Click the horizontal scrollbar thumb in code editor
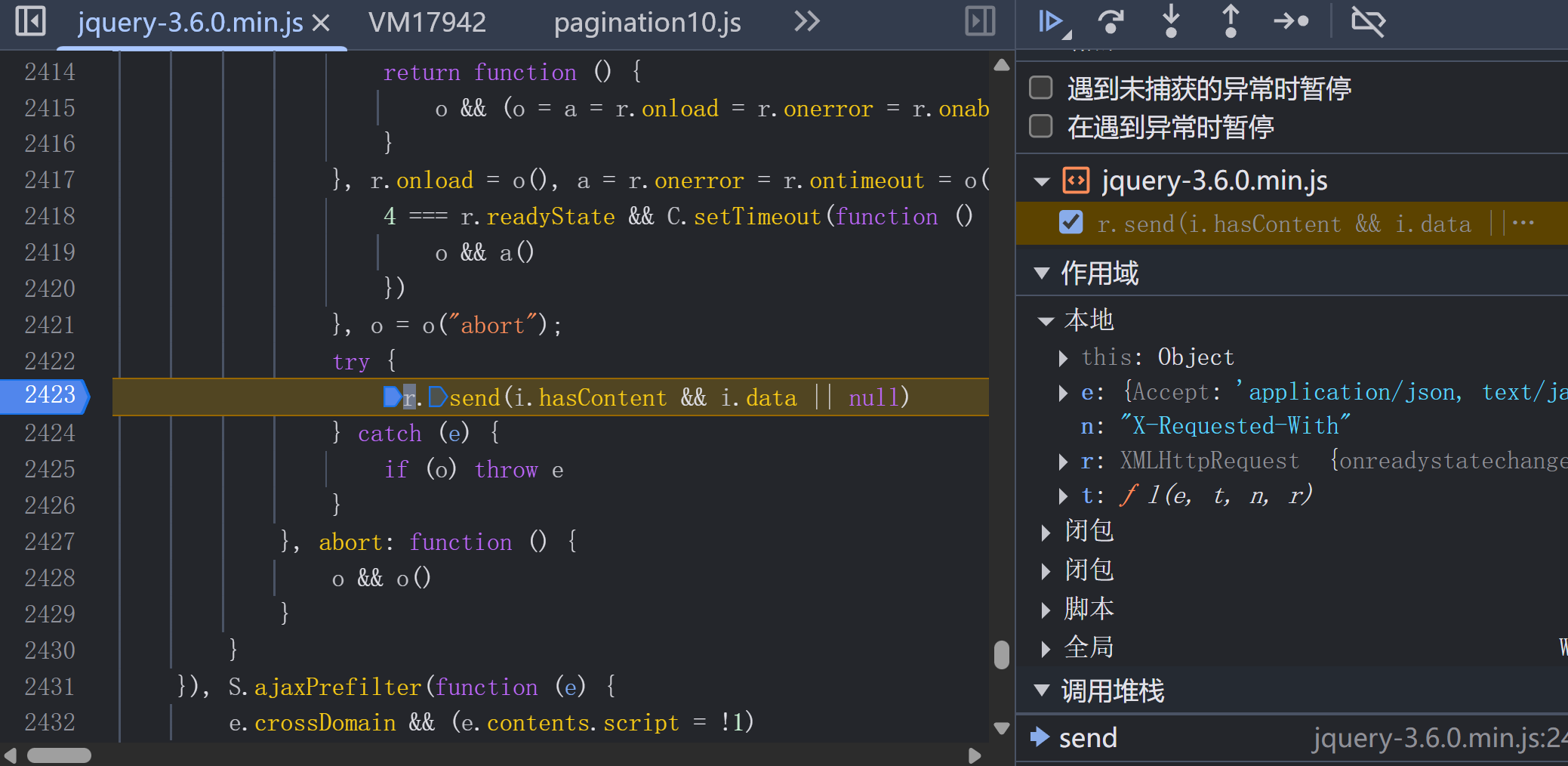The height and width of the screenshot is (766, 1568). click(x=60, y=755)
